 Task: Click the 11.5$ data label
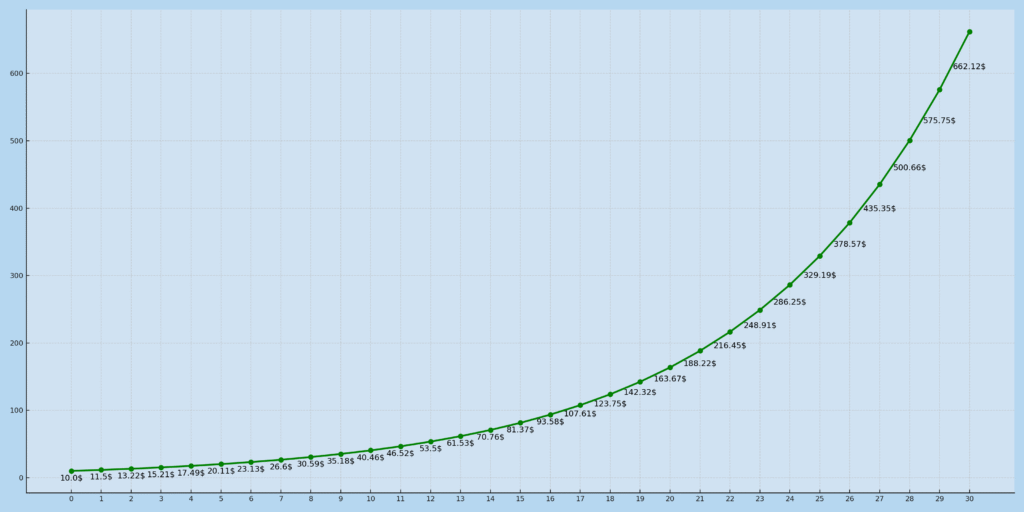click(x=101, y=477)
